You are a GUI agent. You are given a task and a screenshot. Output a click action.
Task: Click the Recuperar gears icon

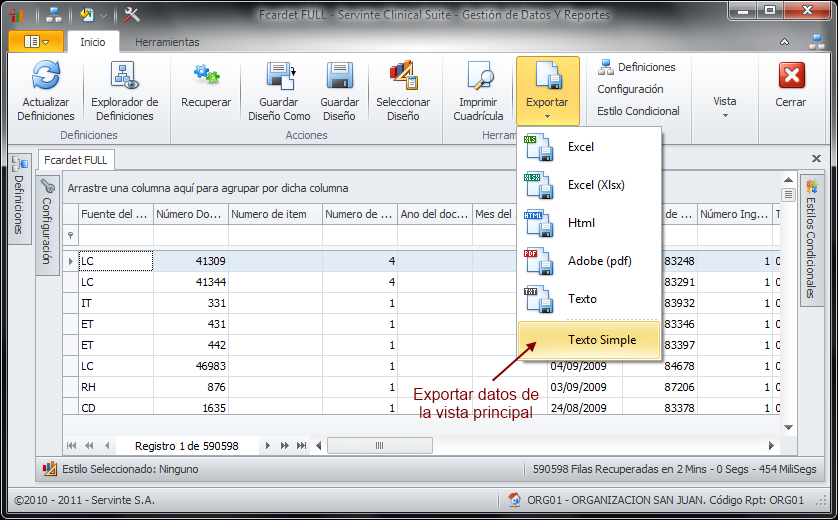coord(206,77)
